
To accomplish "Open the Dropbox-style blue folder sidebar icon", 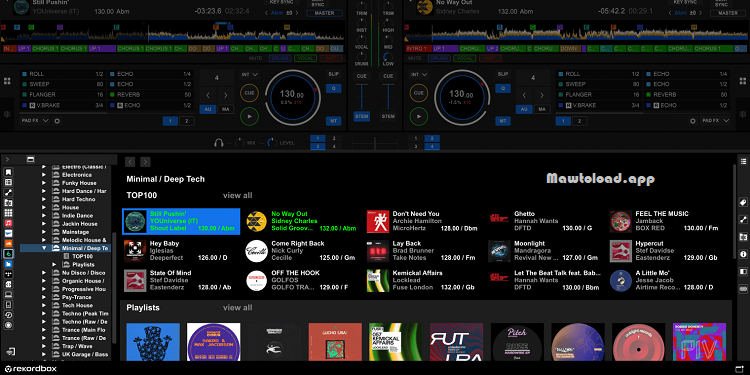I will [x=8, y=264].
